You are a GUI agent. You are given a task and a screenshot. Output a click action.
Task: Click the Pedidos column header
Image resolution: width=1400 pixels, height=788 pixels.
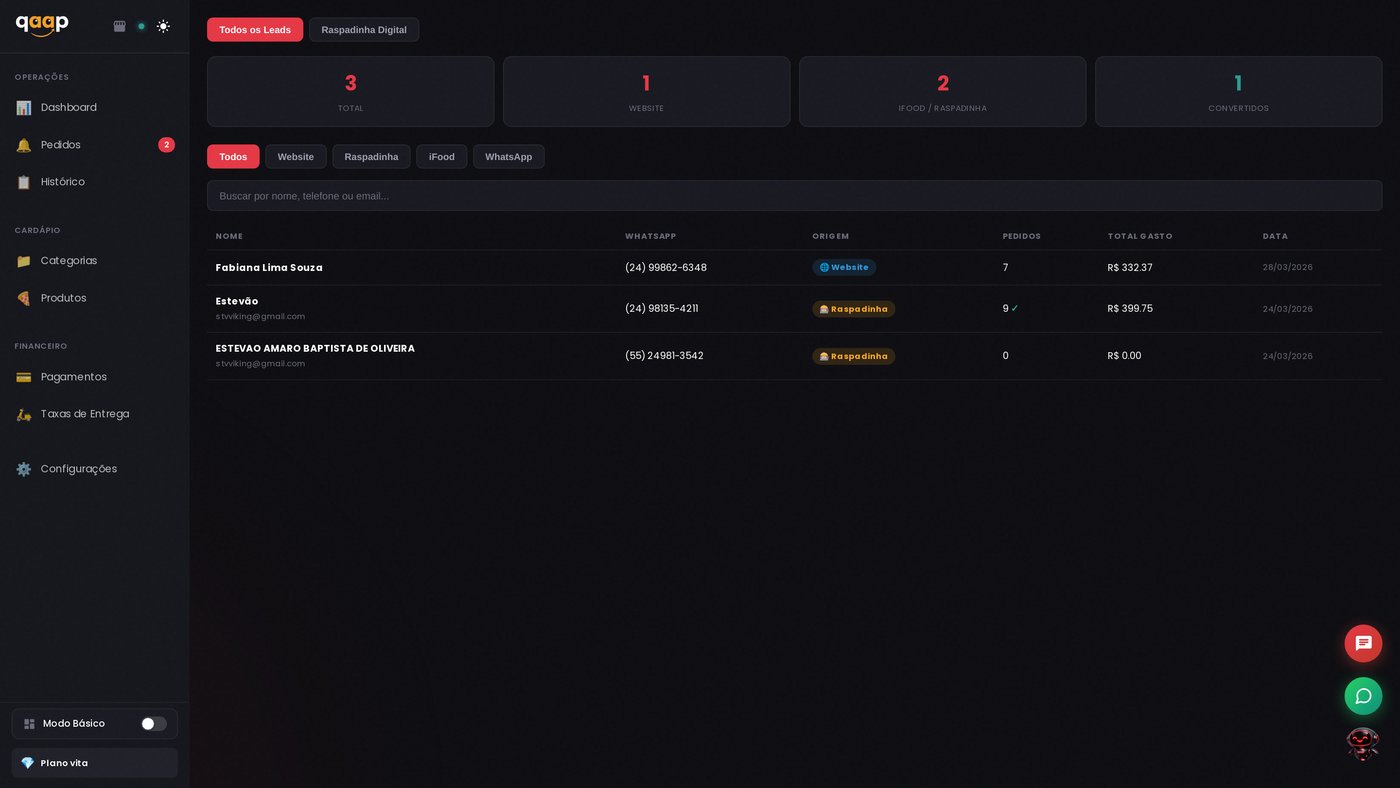[x=1022, y=236]
